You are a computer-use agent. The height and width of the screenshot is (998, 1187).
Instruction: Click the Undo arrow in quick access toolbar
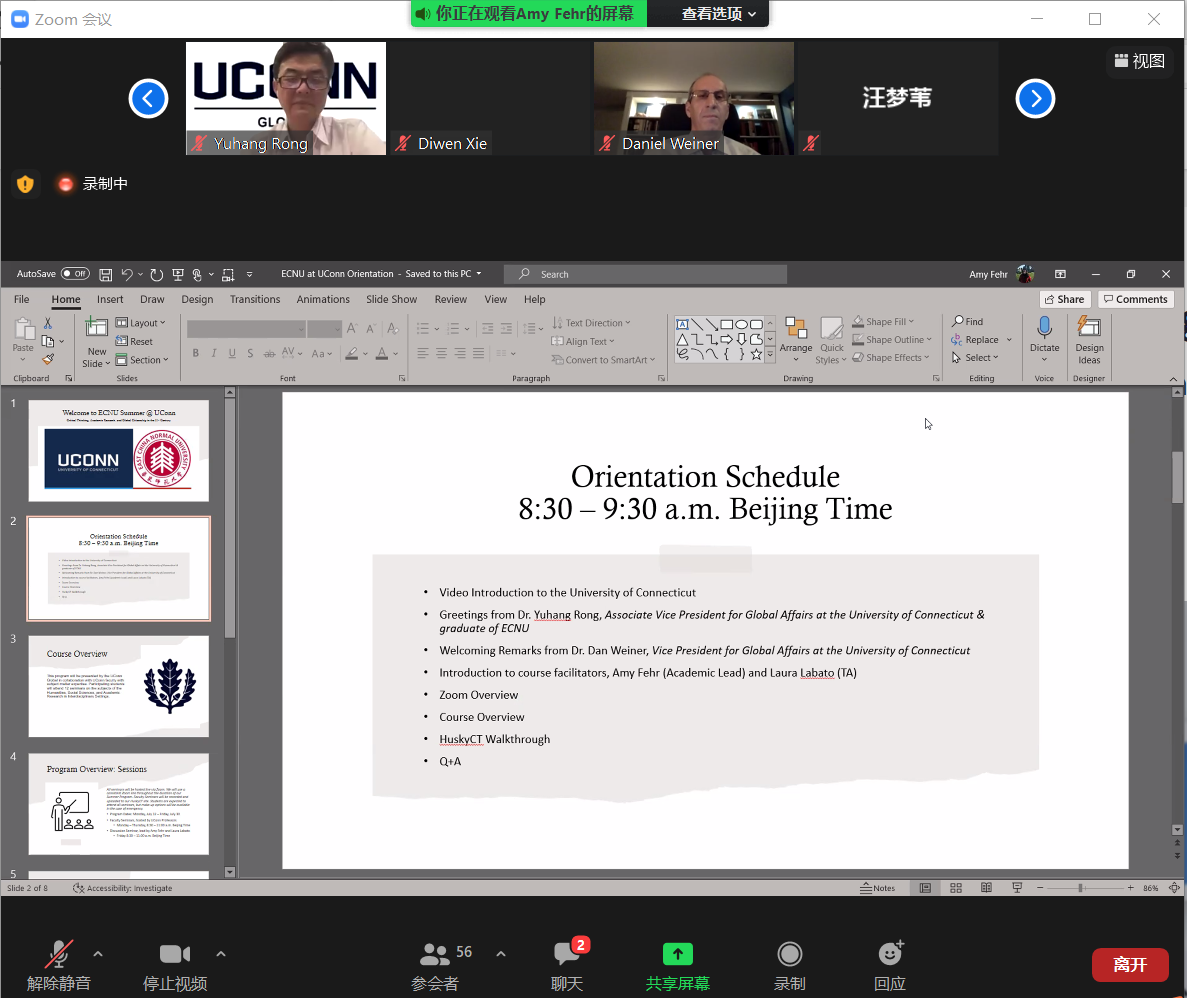pyautogui.click(x=126, y=274)
